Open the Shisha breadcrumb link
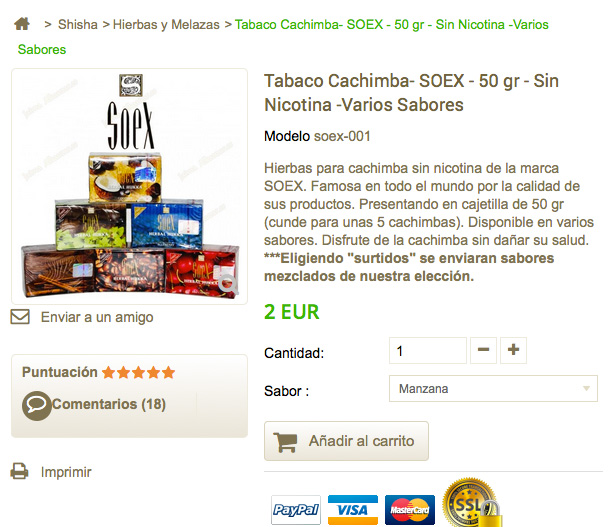 [x=78, y=25]
